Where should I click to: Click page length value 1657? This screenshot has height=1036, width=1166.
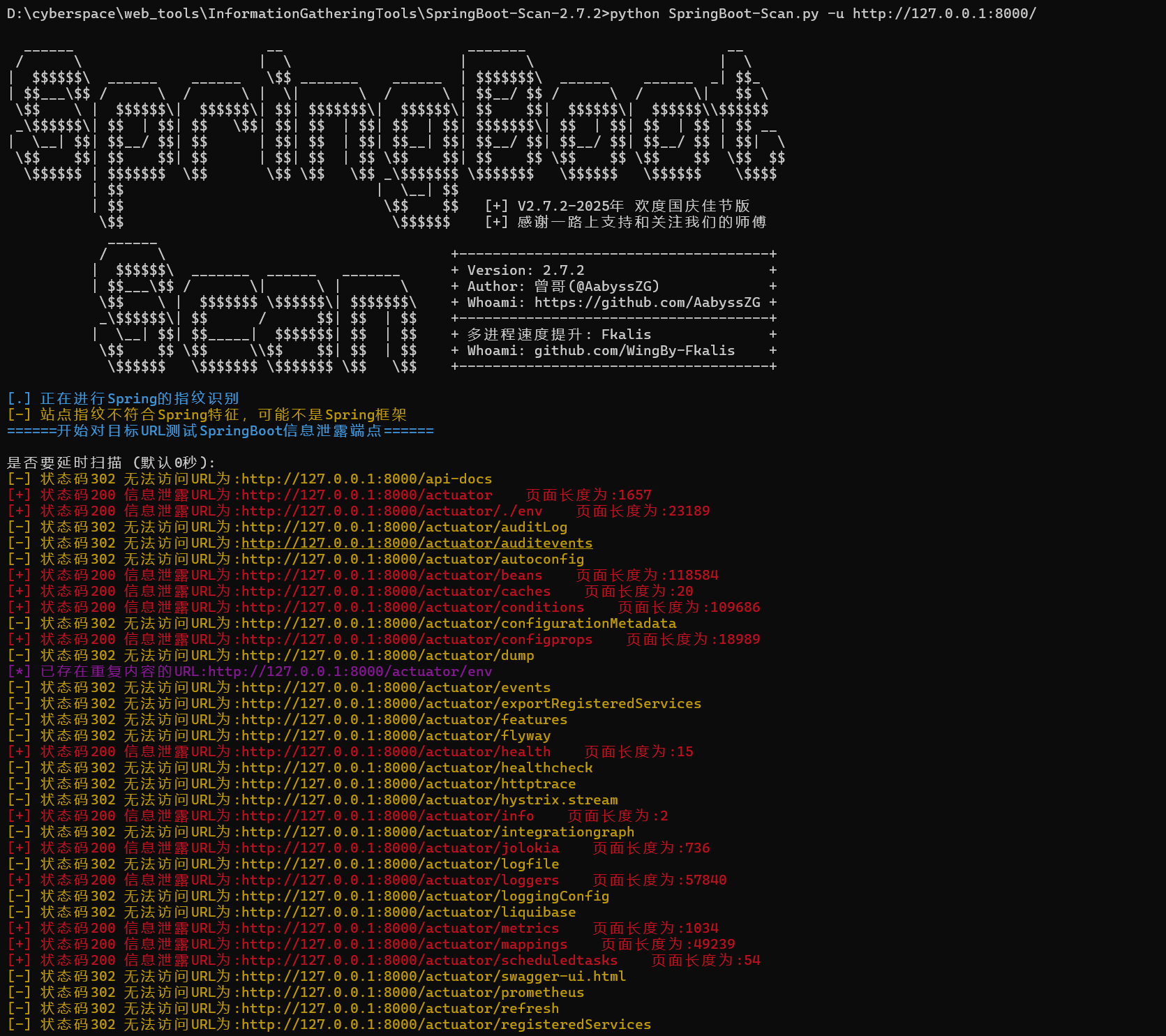point(635,495)
